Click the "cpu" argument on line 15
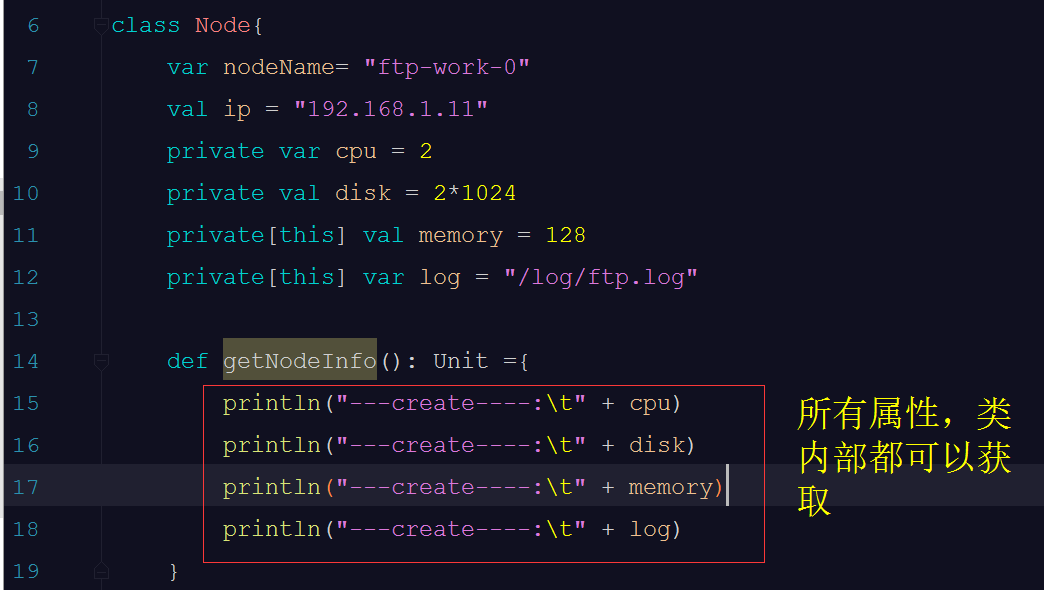 [x=650, y=406]
